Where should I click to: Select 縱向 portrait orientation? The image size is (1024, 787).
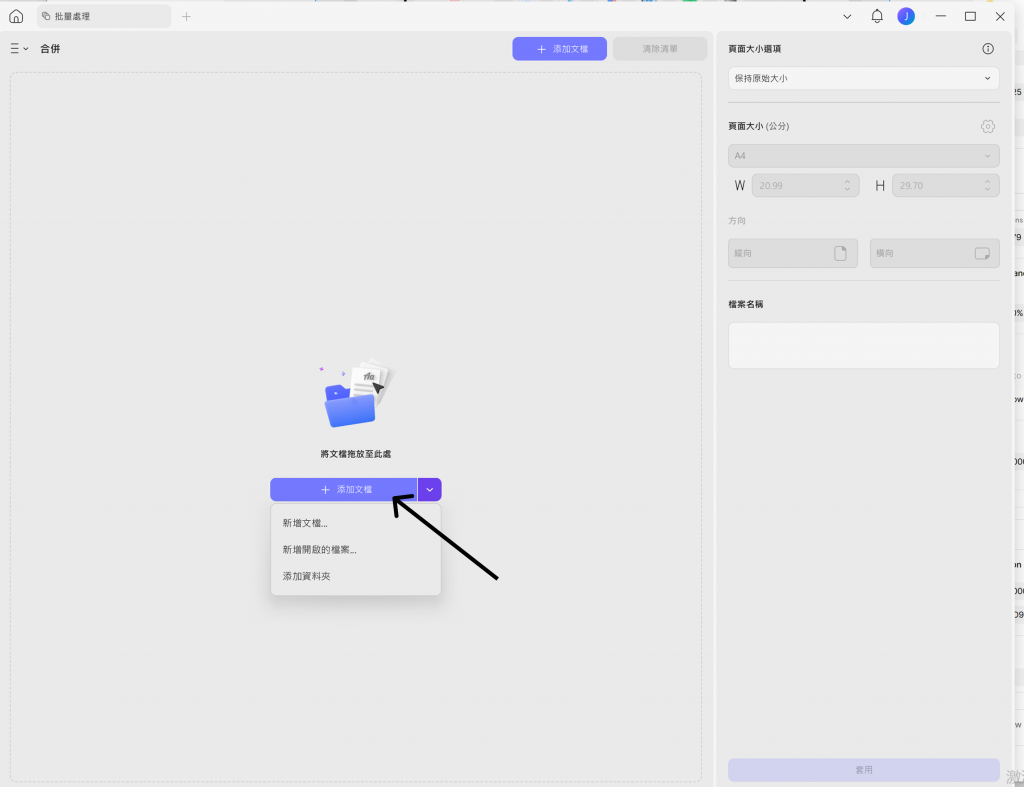click(x=793, y=253)
